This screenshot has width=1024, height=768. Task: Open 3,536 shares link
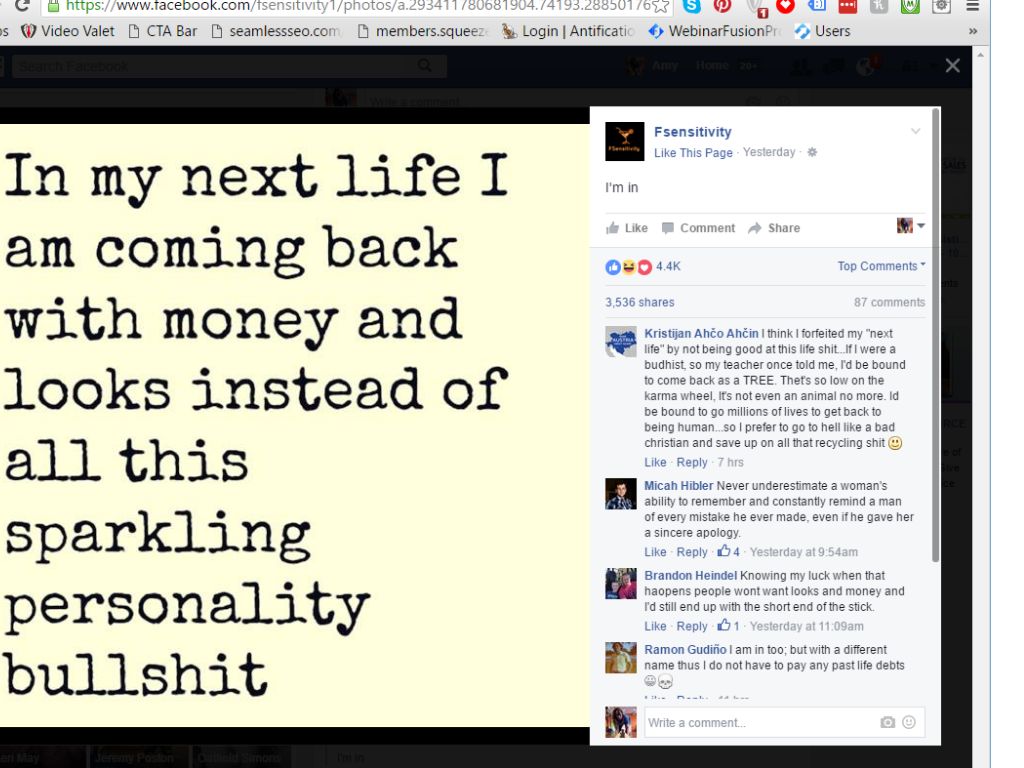tap(639, 302)
